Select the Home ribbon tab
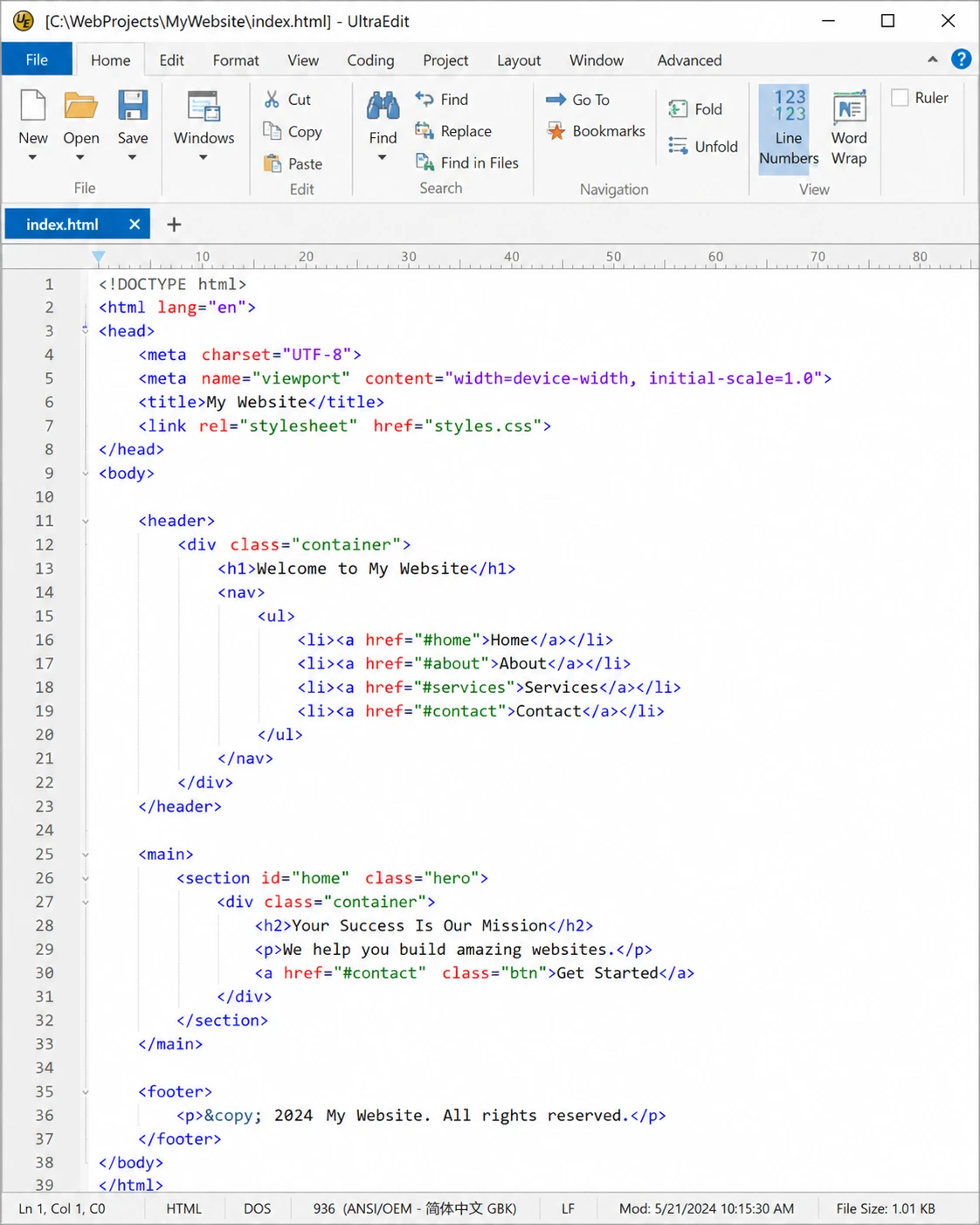This screenshot has width=980, height=1225. [x=110, y=60]
